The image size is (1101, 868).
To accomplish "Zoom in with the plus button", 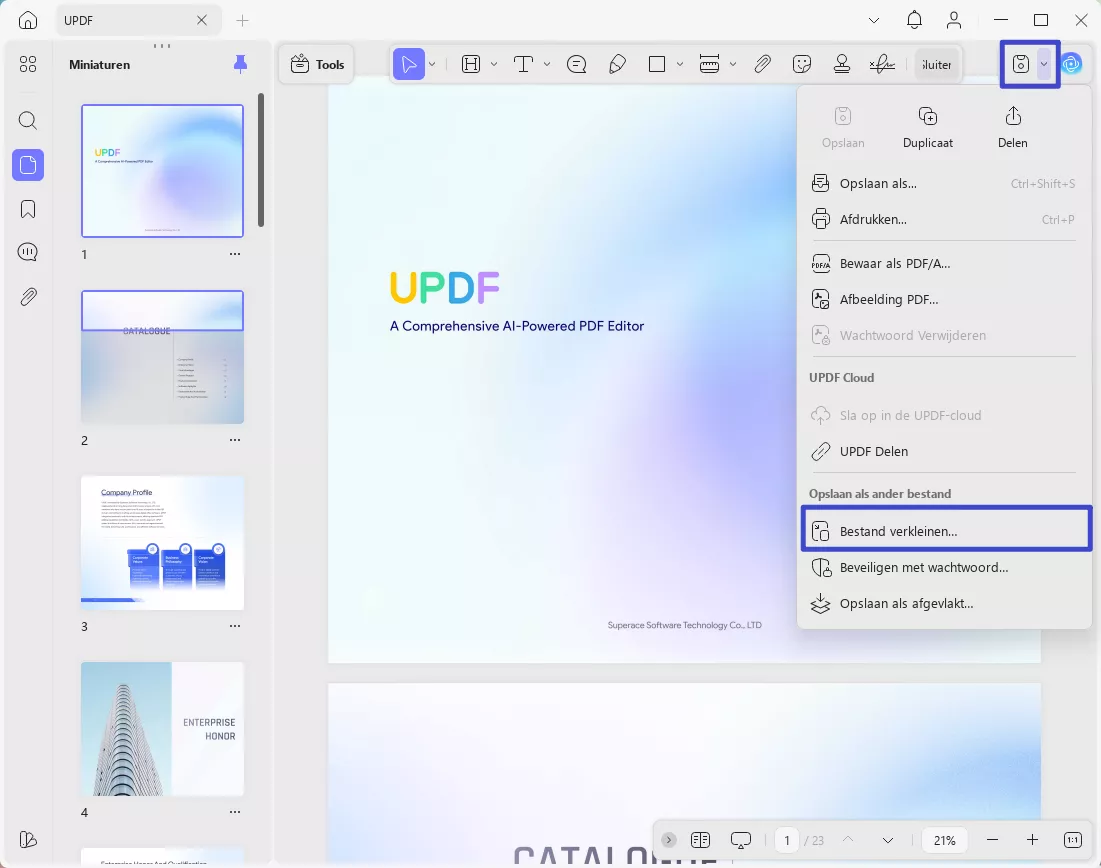I will click(x=1032, y=840).
